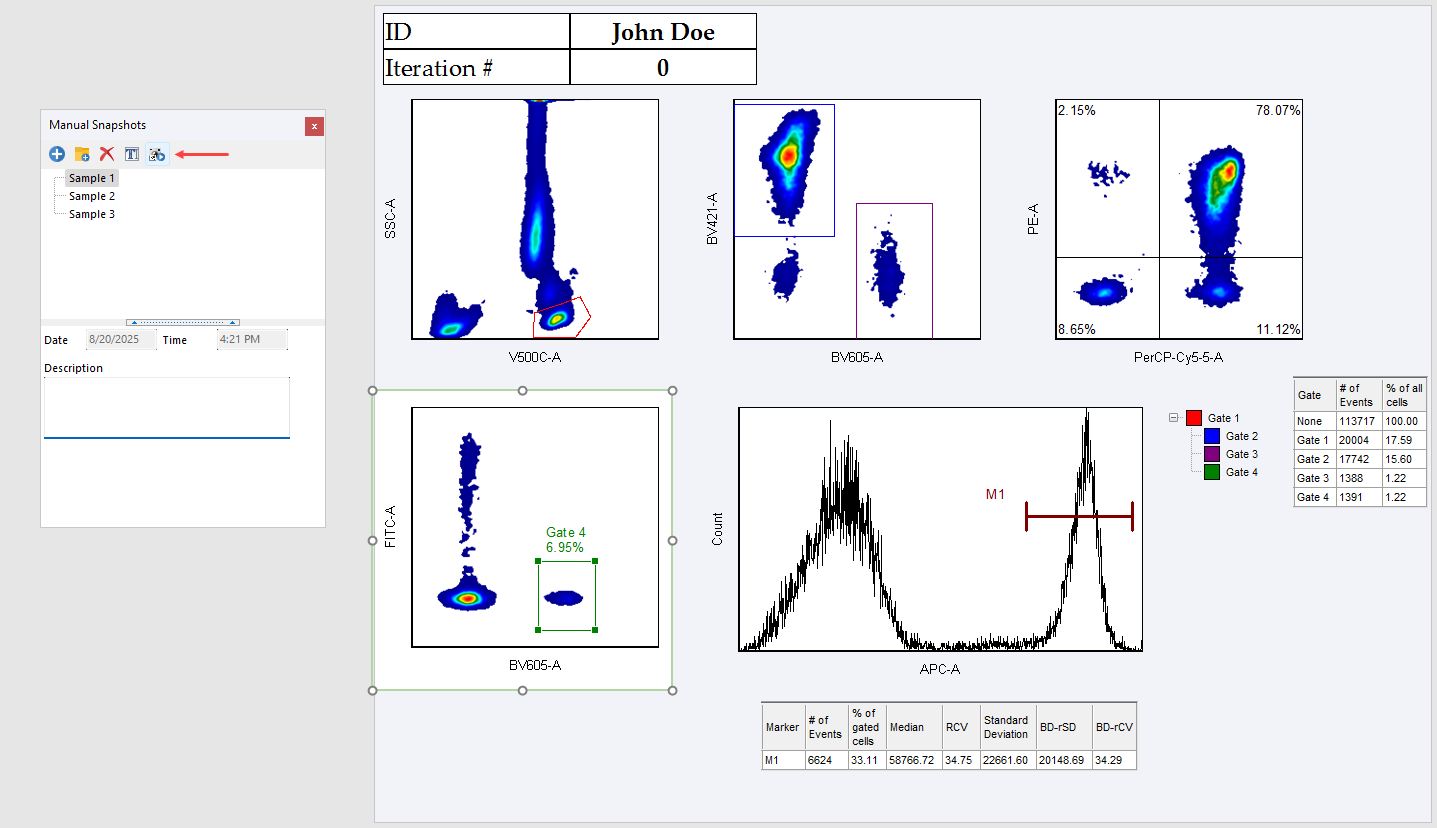Click the text box rename icon

click(x=132, y=154)
